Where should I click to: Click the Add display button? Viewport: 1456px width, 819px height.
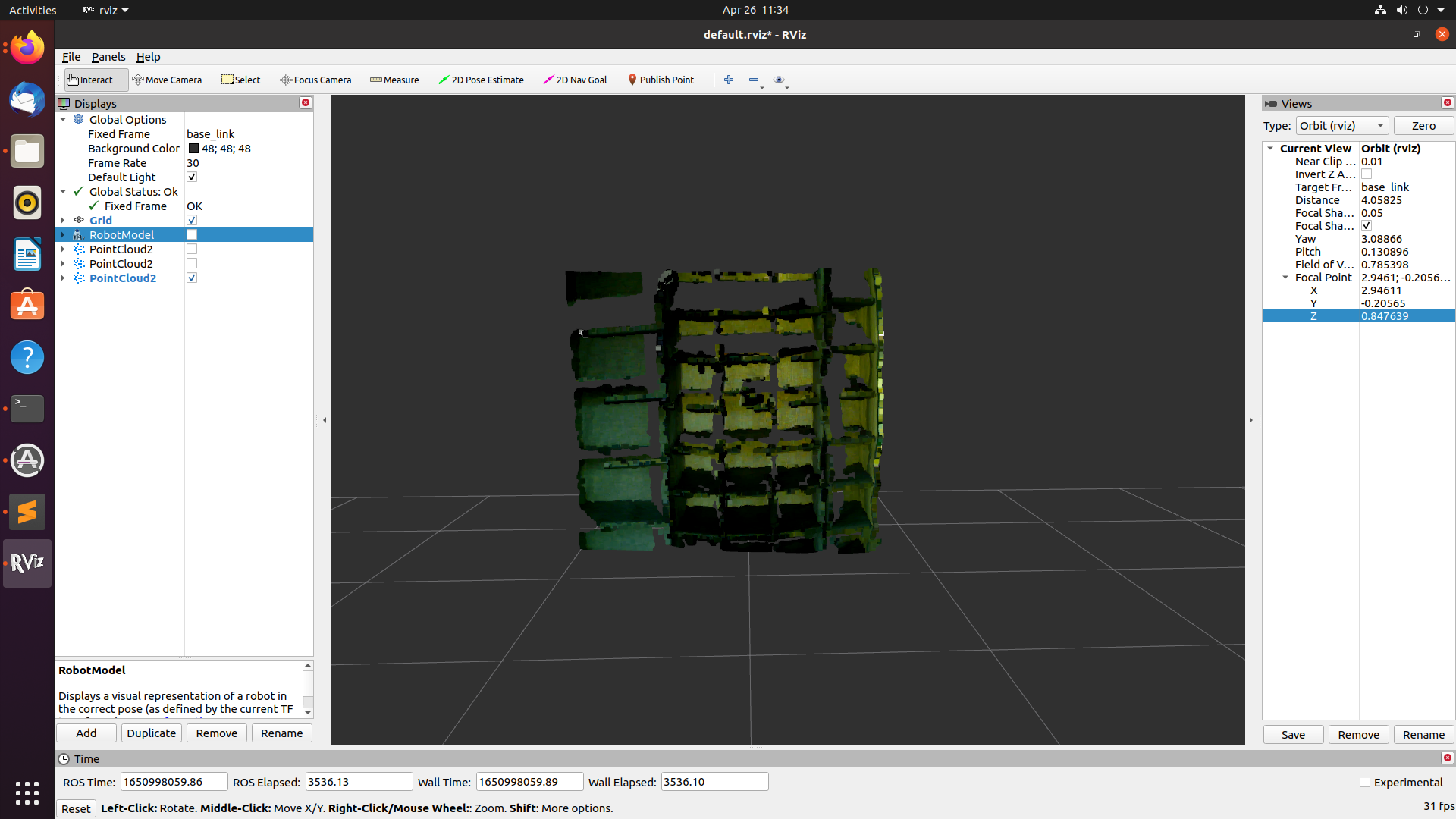pyautogui.click(x=86, y=733)
